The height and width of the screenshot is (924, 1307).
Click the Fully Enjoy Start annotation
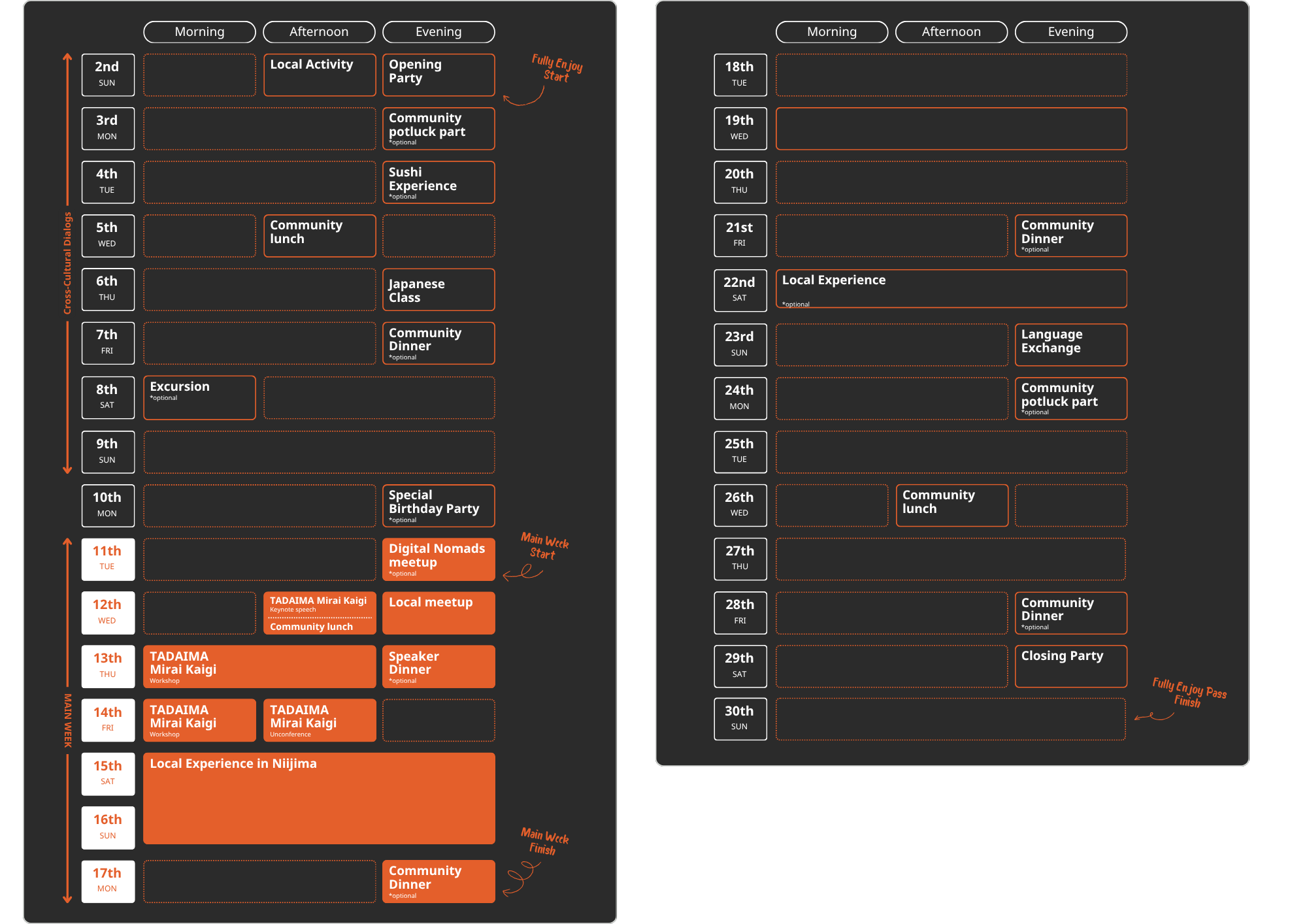557,68
